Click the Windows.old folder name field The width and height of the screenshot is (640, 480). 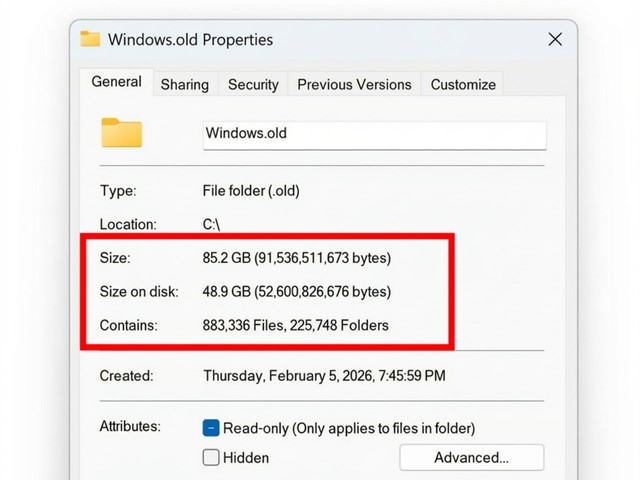tap(375, 135)
